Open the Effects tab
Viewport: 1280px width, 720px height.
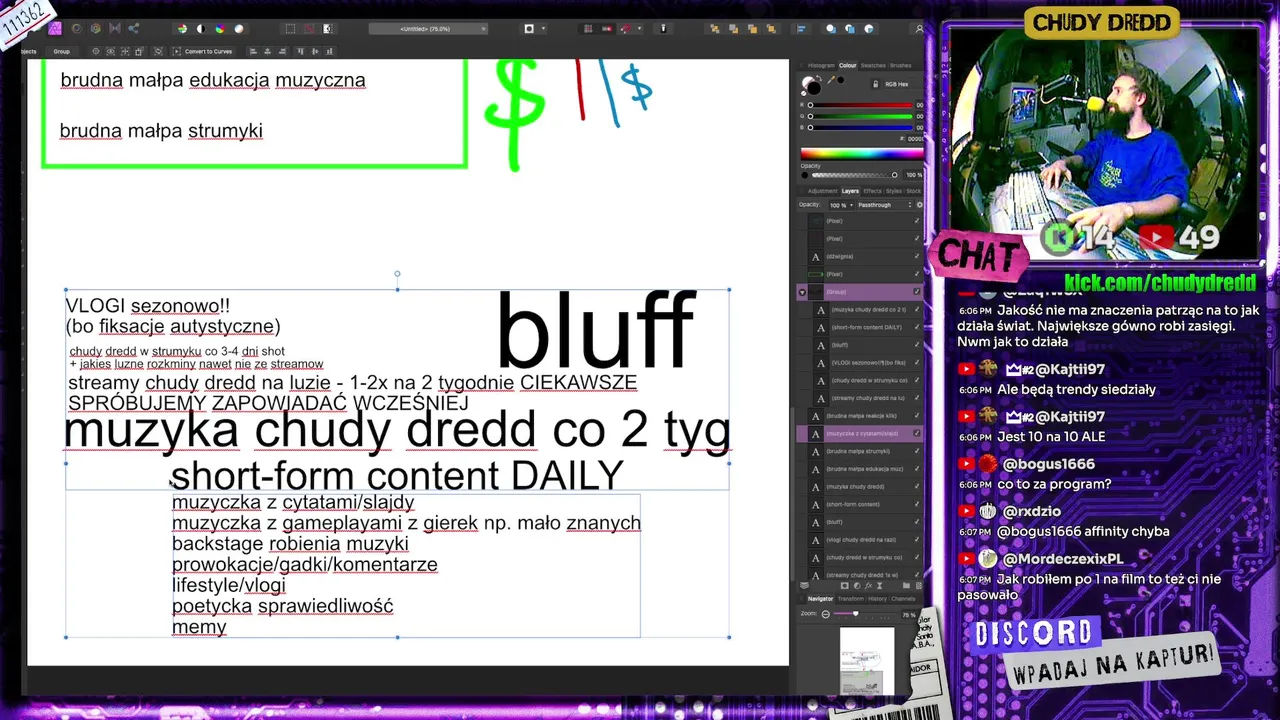tap(872, 191)
